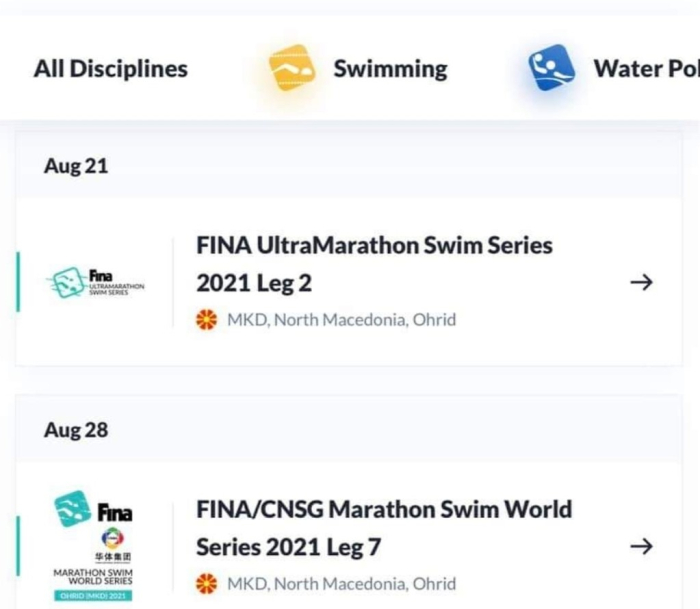Click the OHRID (MKD) 2021 badge on the logo
The image size is (700, 609).
(x=93, y=596)
